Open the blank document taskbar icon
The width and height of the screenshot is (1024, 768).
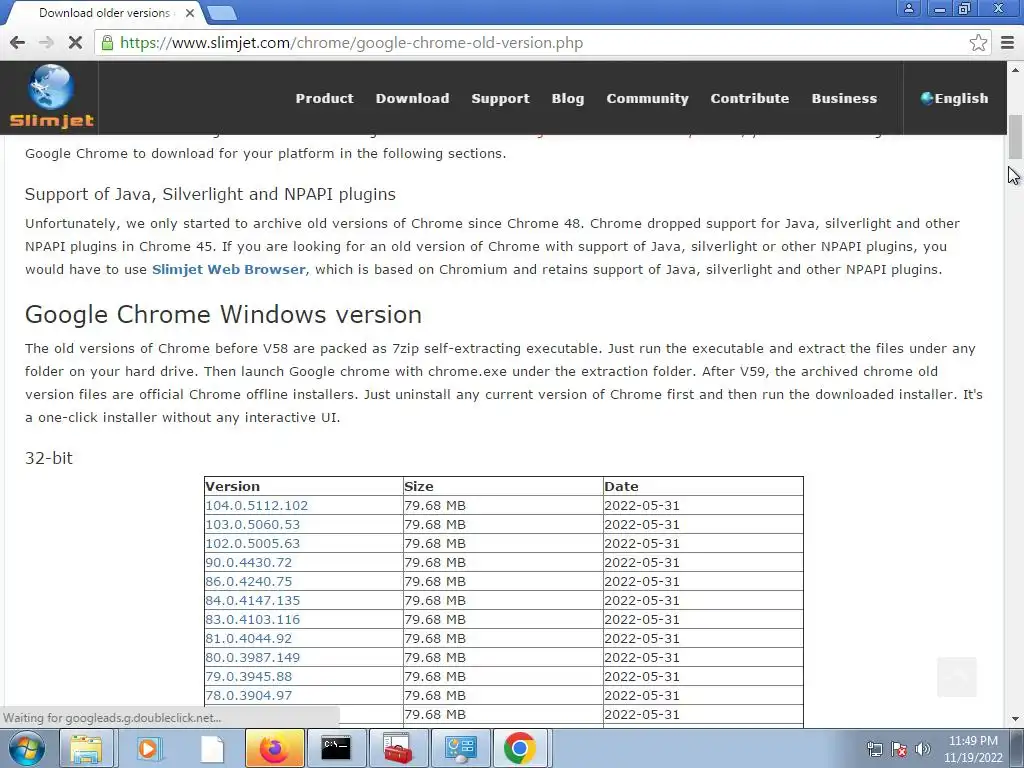tap(212, 748)
